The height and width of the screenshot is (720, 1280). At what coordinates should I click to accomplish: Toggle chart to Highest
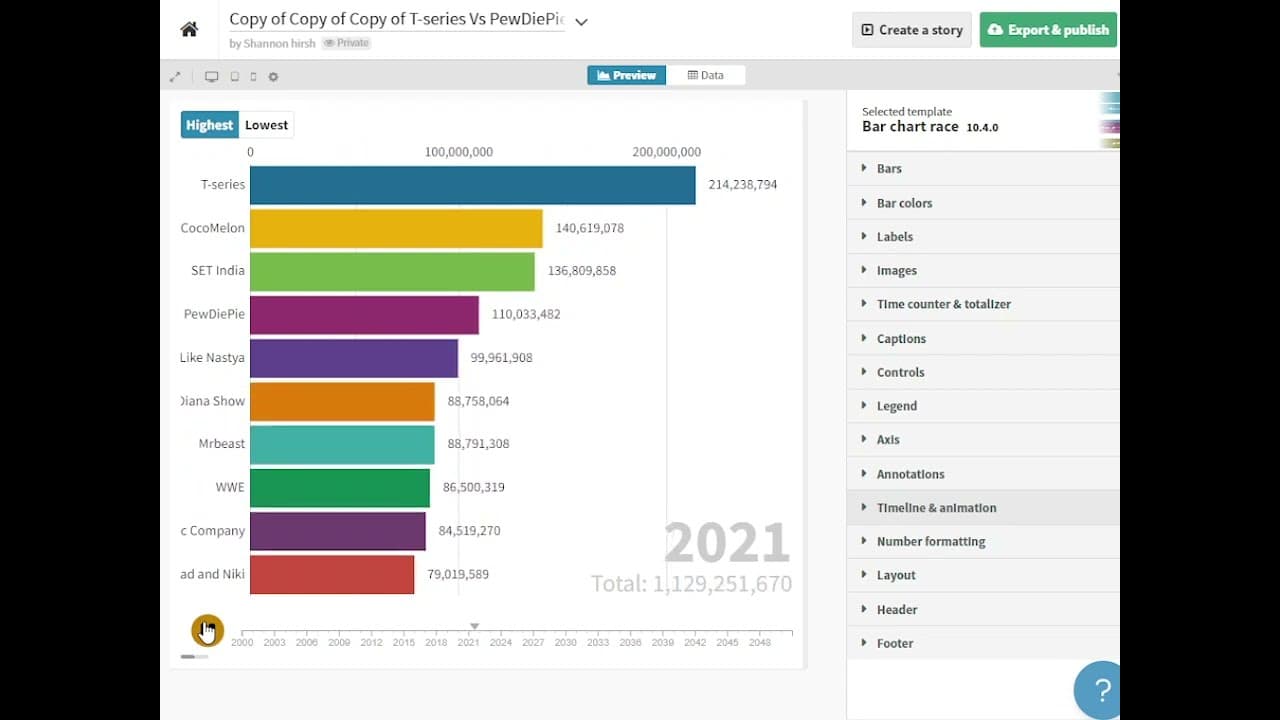click(209, 125)
